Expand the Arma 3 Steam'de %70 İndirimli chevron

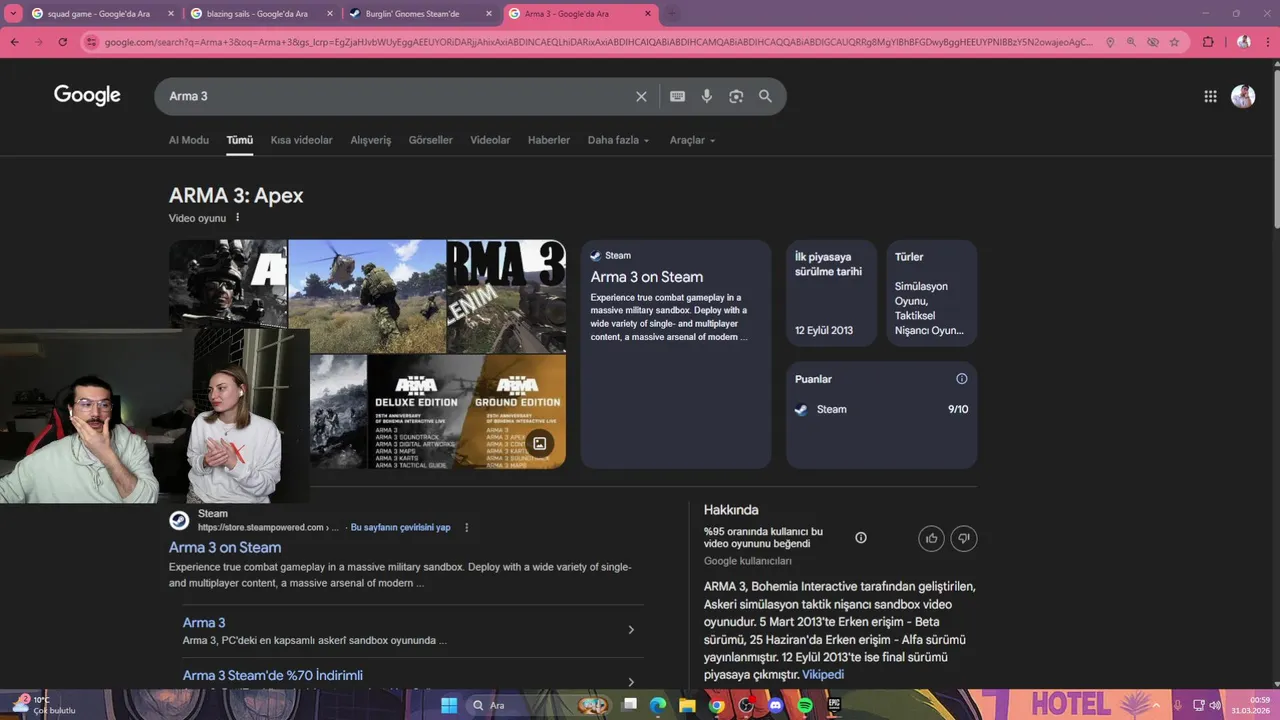631,682
